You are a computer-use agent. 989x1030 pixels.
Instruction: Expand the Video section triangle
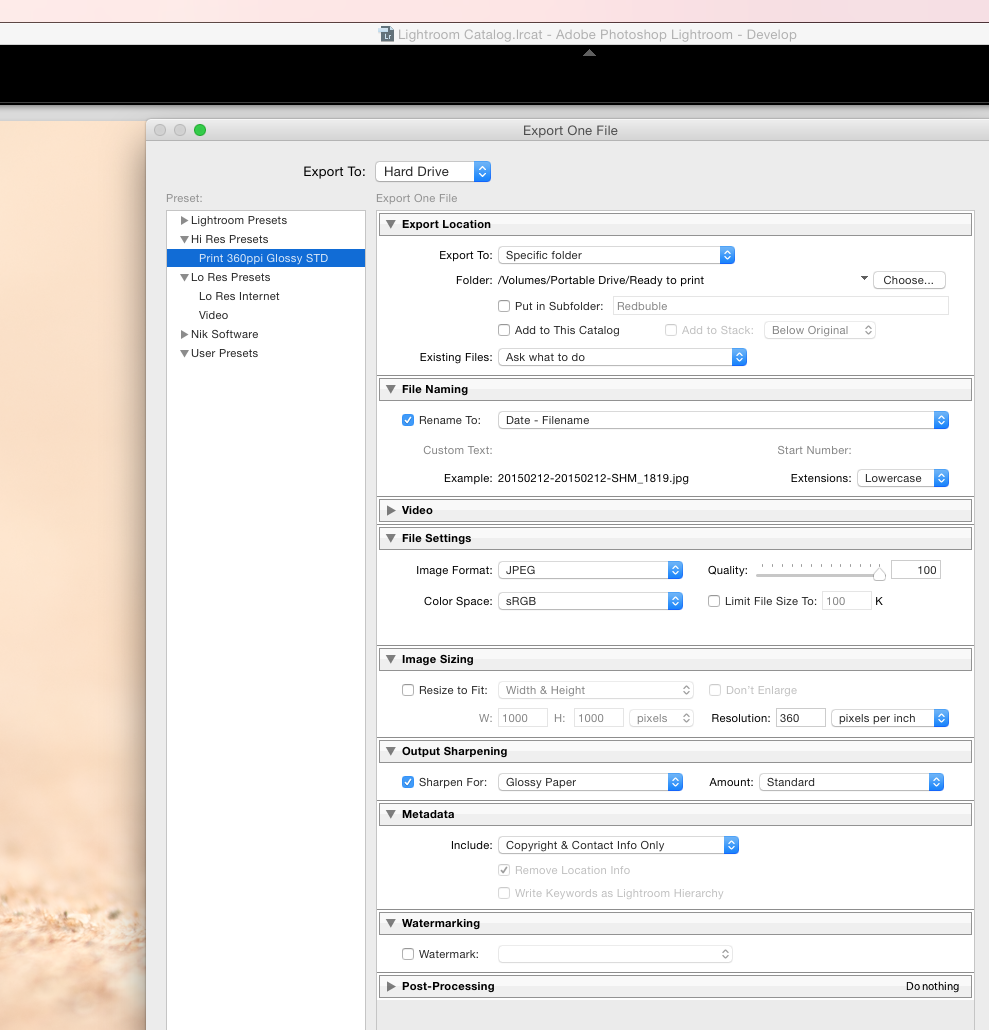(x=391, y=511)
